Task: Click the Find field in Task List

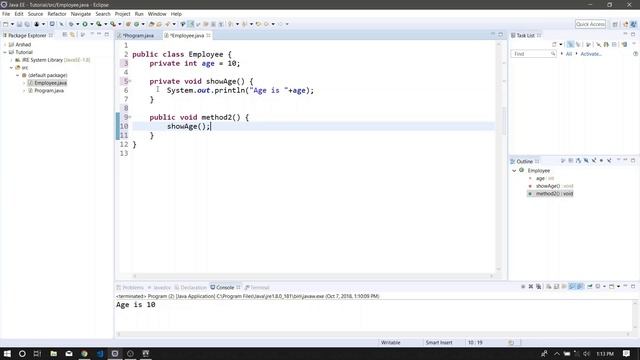Action: pos(533,54)
